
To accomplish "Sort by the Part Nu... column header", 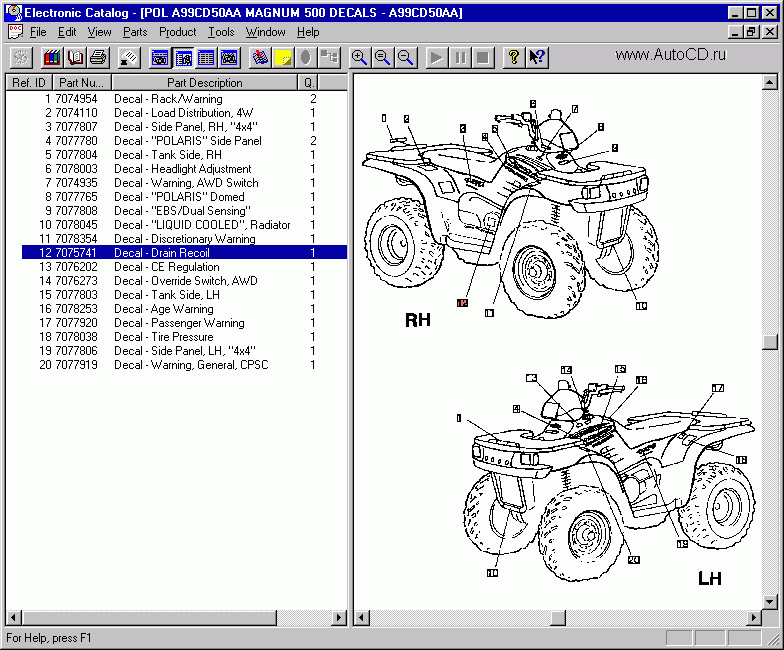I will [82, 82].
